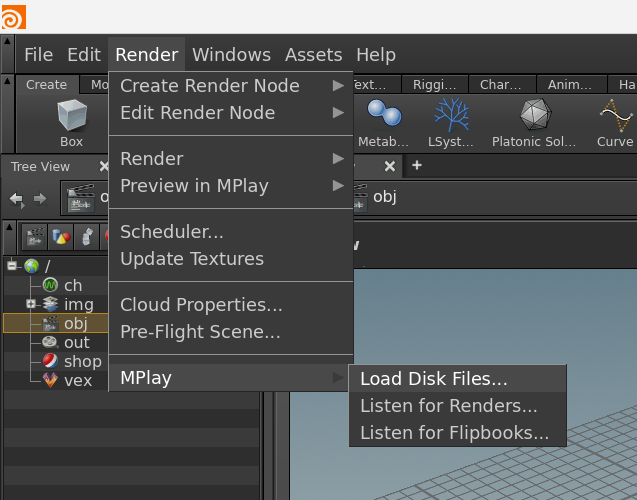Image resolution: width=637 pixels, height=500 pixels.
Task: Select the img tree item
Action: click(79, 304)
